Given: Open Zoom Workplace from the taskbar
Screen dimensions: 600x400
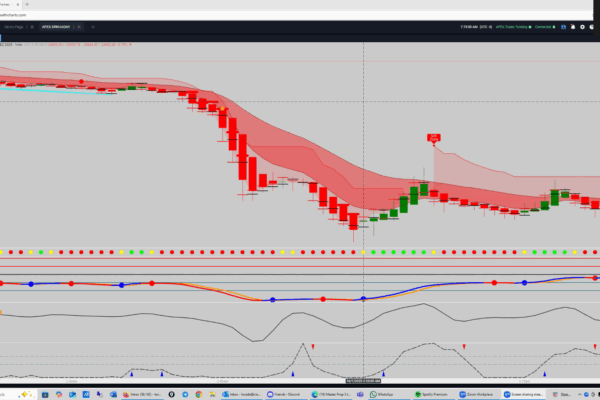Looking at the screenshot, I should (482, 394).
